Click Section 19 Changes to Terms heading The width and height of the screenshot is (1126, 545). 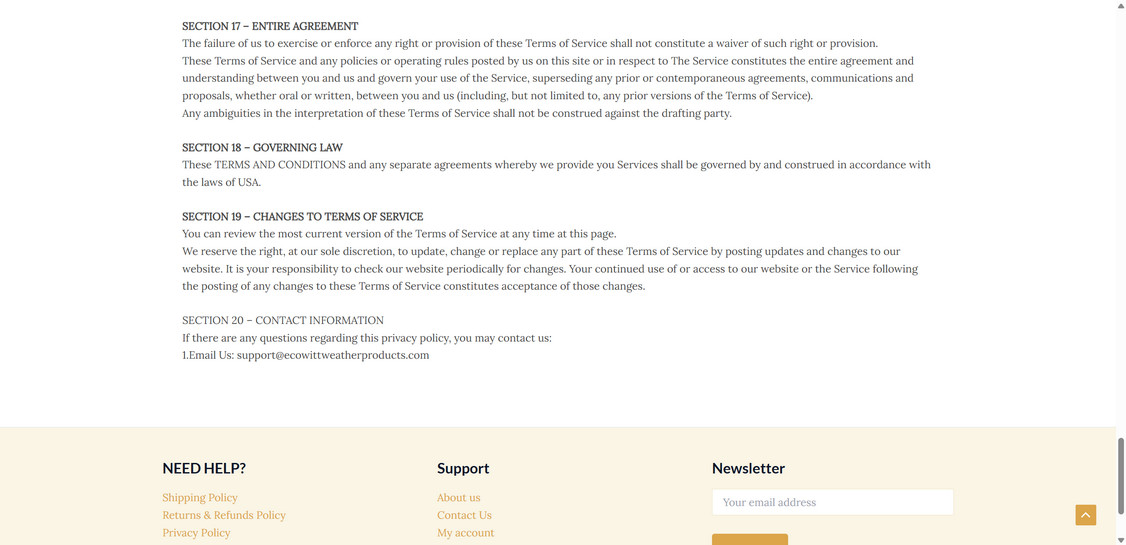coord(302,216)
